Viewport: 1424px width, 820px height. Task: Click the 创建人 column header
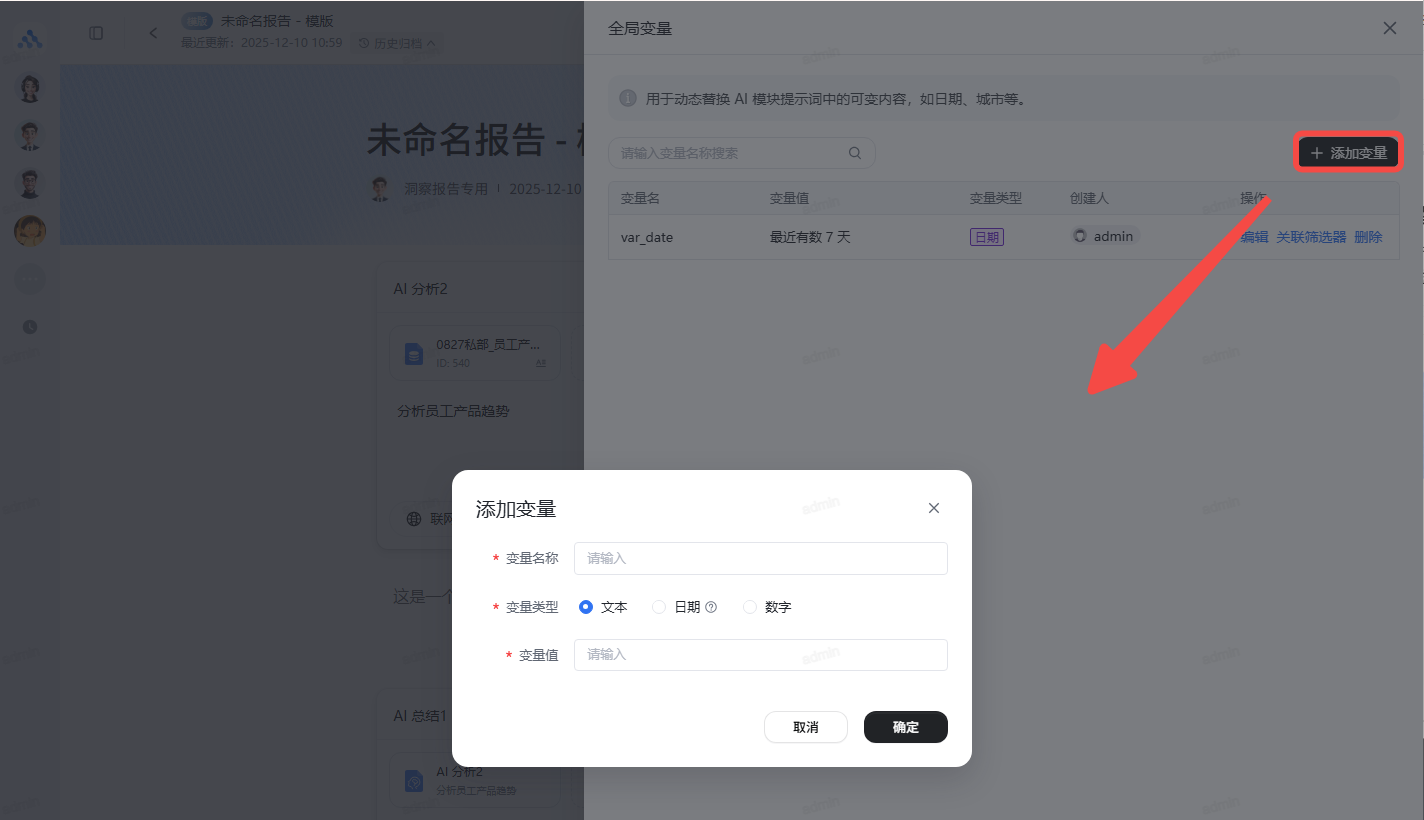[1089, 198]
